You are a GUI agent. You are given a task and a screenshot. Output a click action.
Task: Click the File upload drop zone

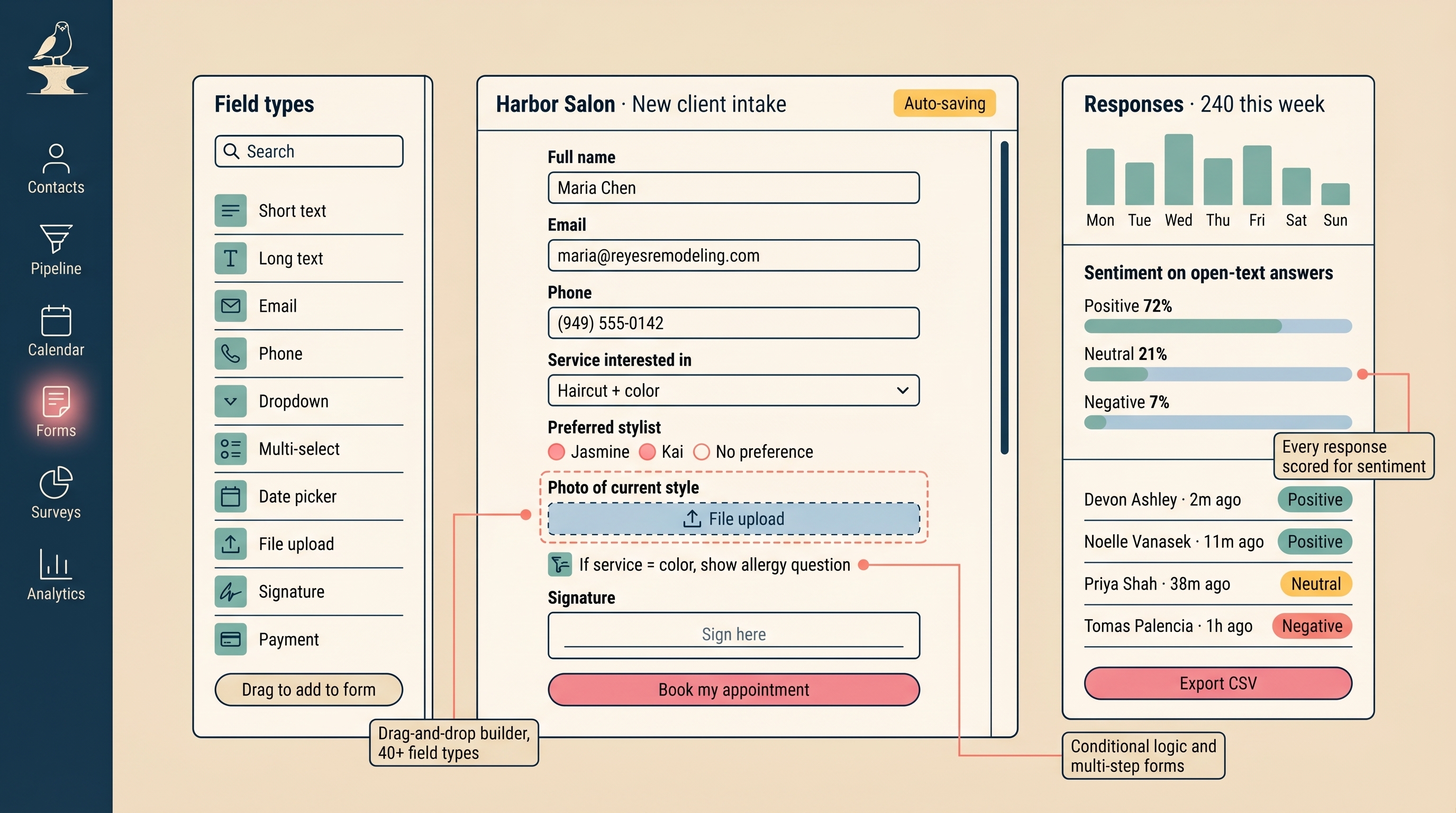pos(734,518)
